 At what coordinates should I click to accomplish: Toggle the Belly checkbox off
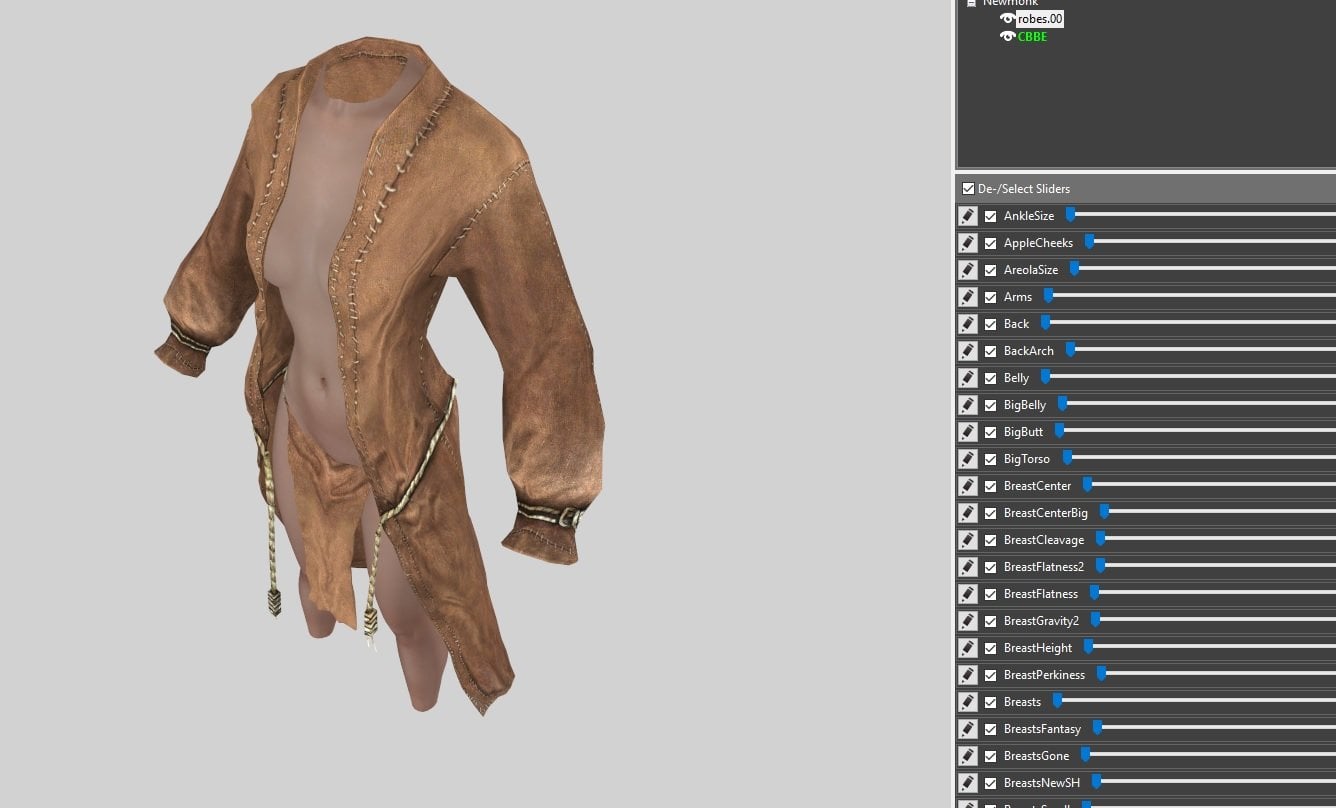[x=990, y=378]
